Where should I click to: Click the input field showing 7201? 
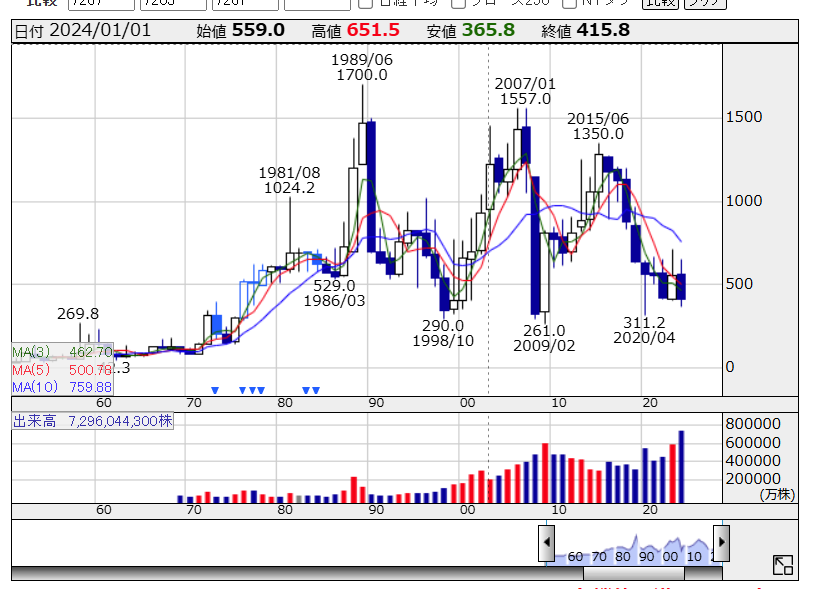(x=246, y=4)
